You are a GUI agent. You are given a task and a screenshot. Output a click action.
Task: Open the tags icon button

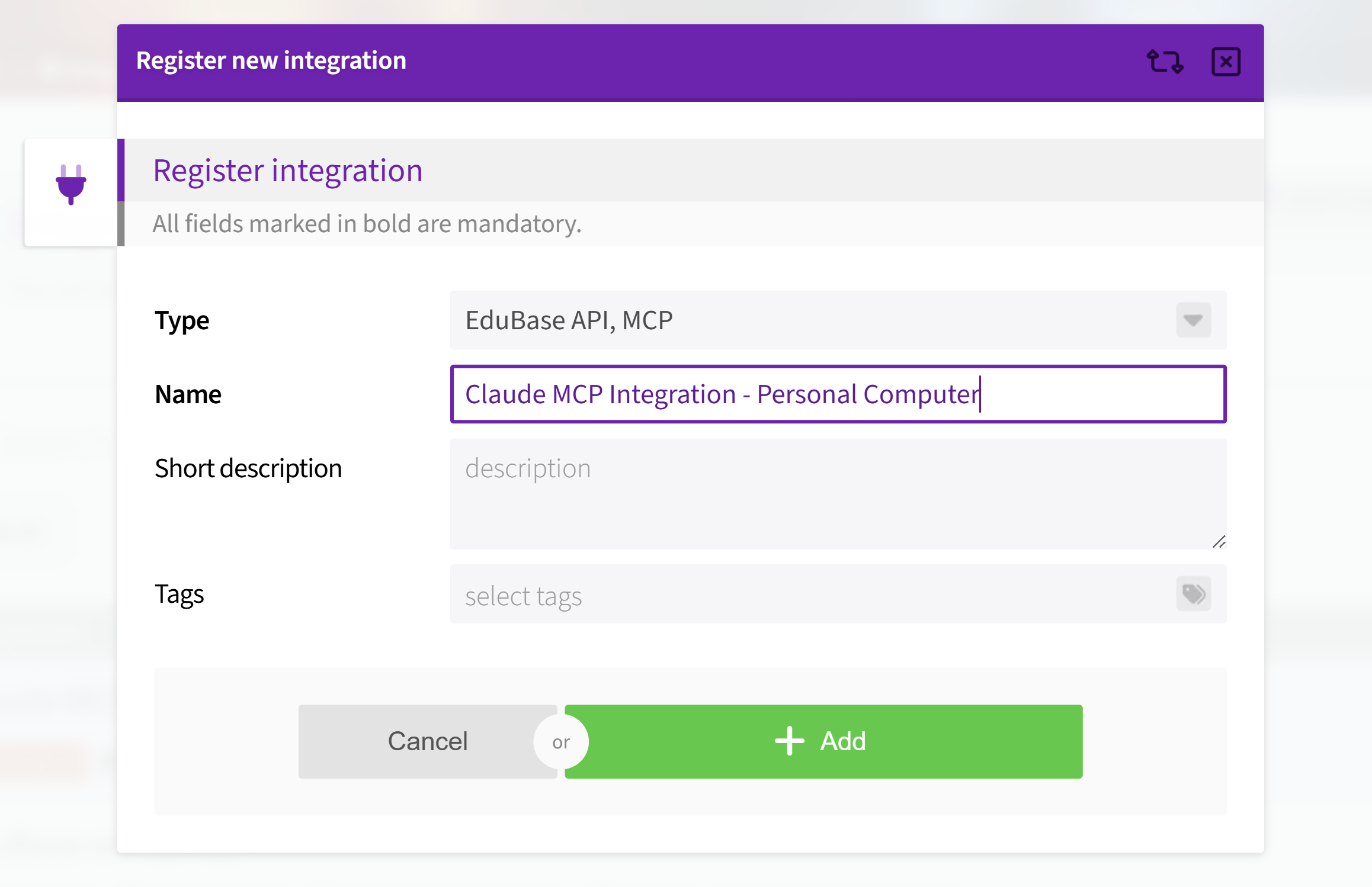1193,594
